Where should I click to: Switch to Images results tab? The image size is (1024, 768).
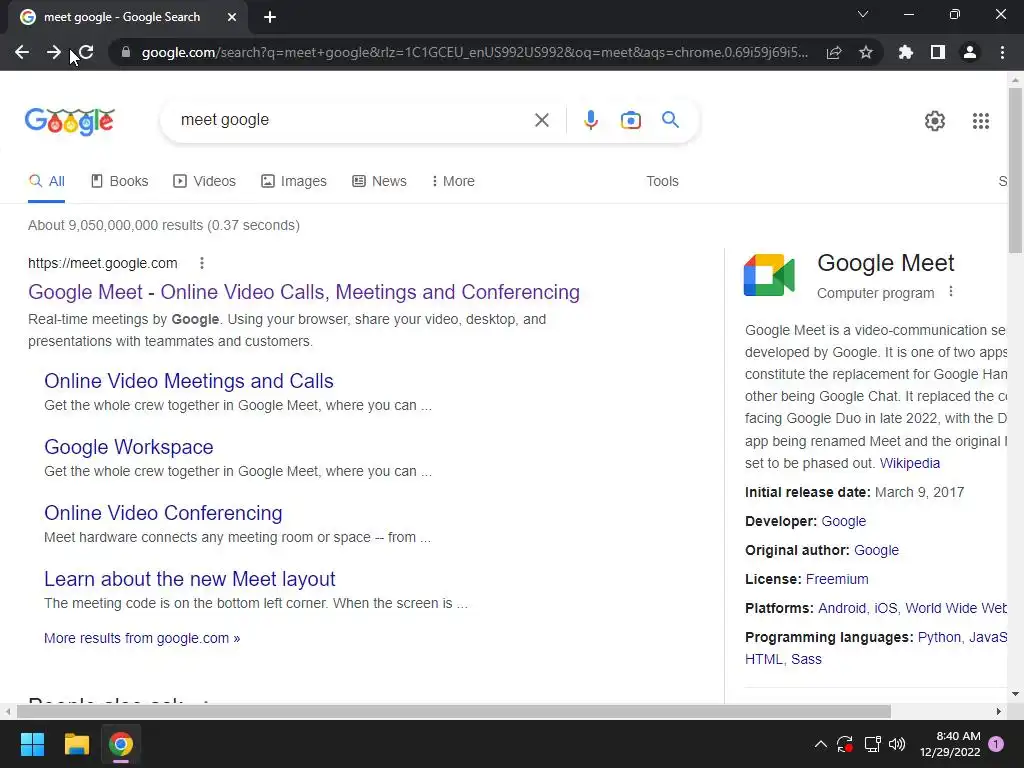click(x=294, y=182)
